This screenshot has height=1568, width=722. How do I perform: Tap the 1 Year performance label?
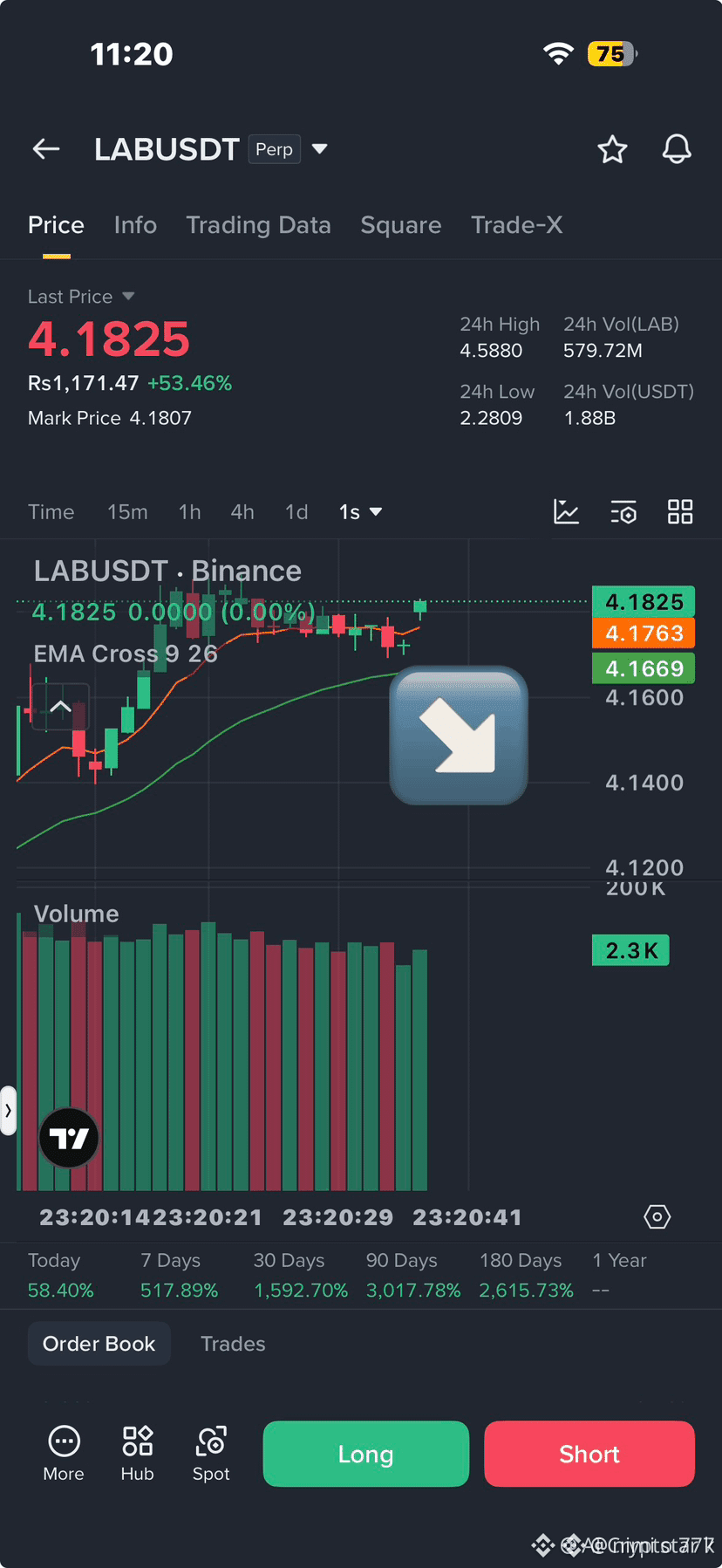pos(619,1260)
